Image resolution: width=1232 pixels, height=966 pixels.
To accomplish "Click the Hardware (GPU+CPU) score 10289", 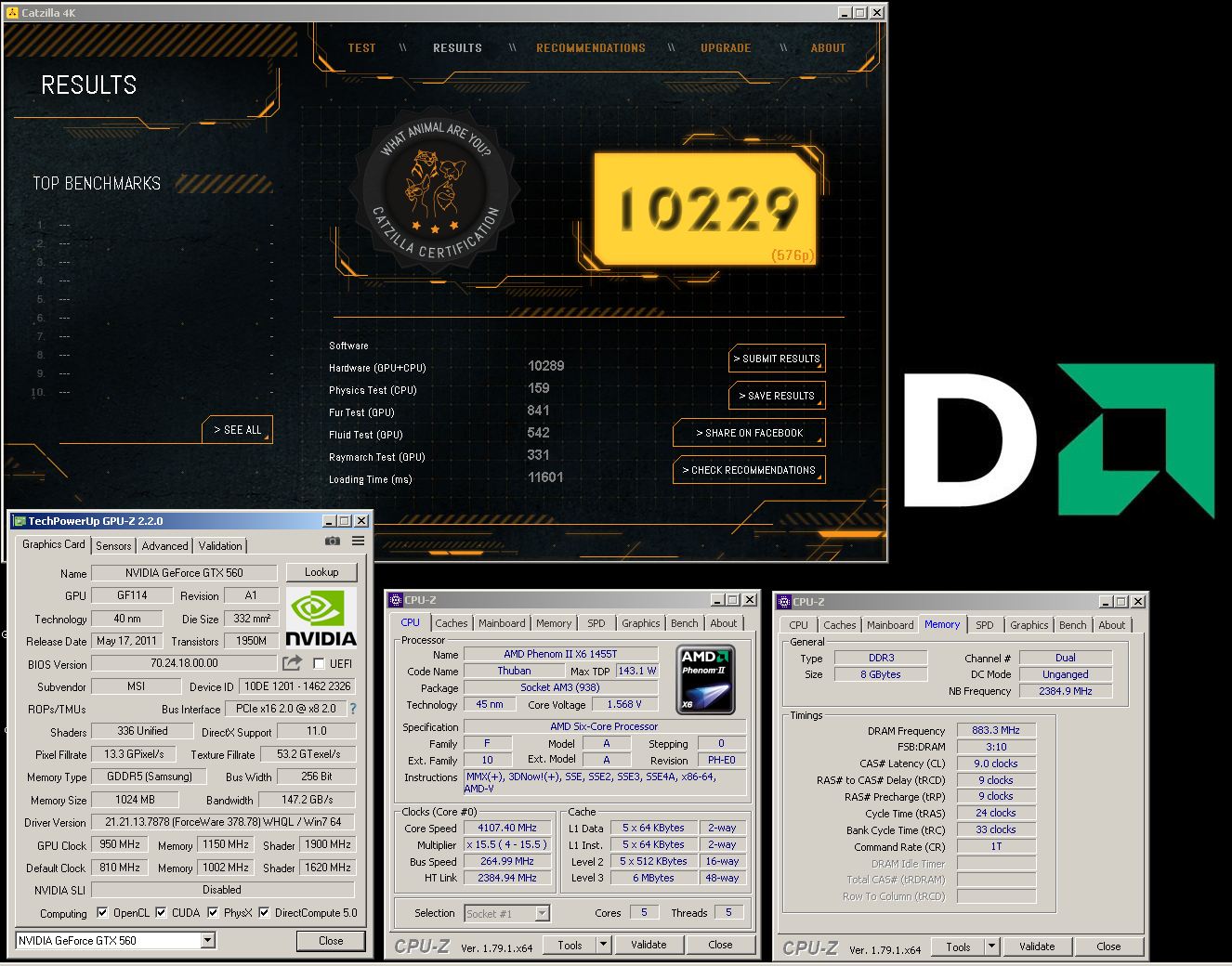I will coord(546,366).
